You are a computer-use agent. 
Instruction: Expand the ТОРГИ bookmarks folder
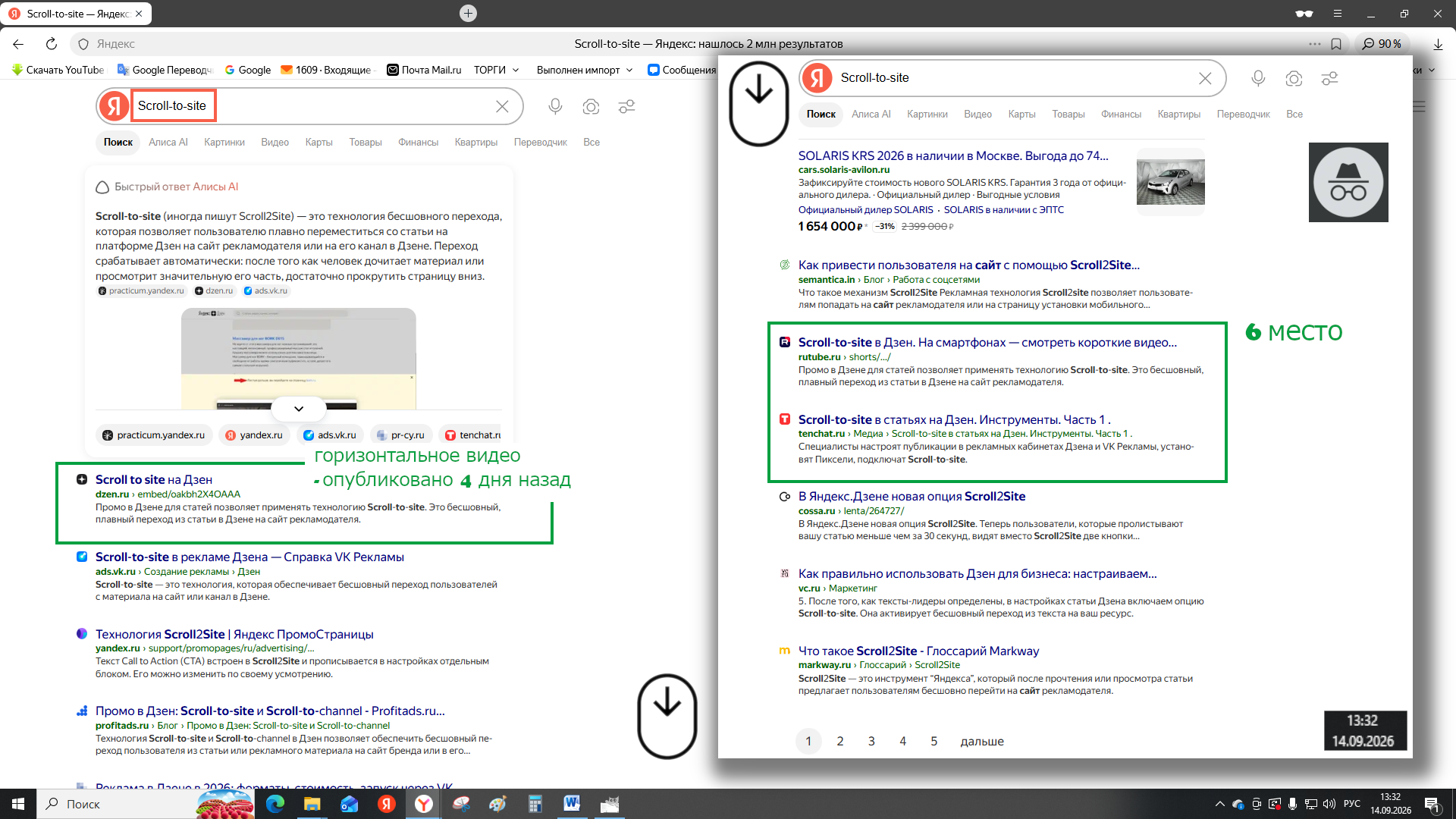click(x=497, y=70)
